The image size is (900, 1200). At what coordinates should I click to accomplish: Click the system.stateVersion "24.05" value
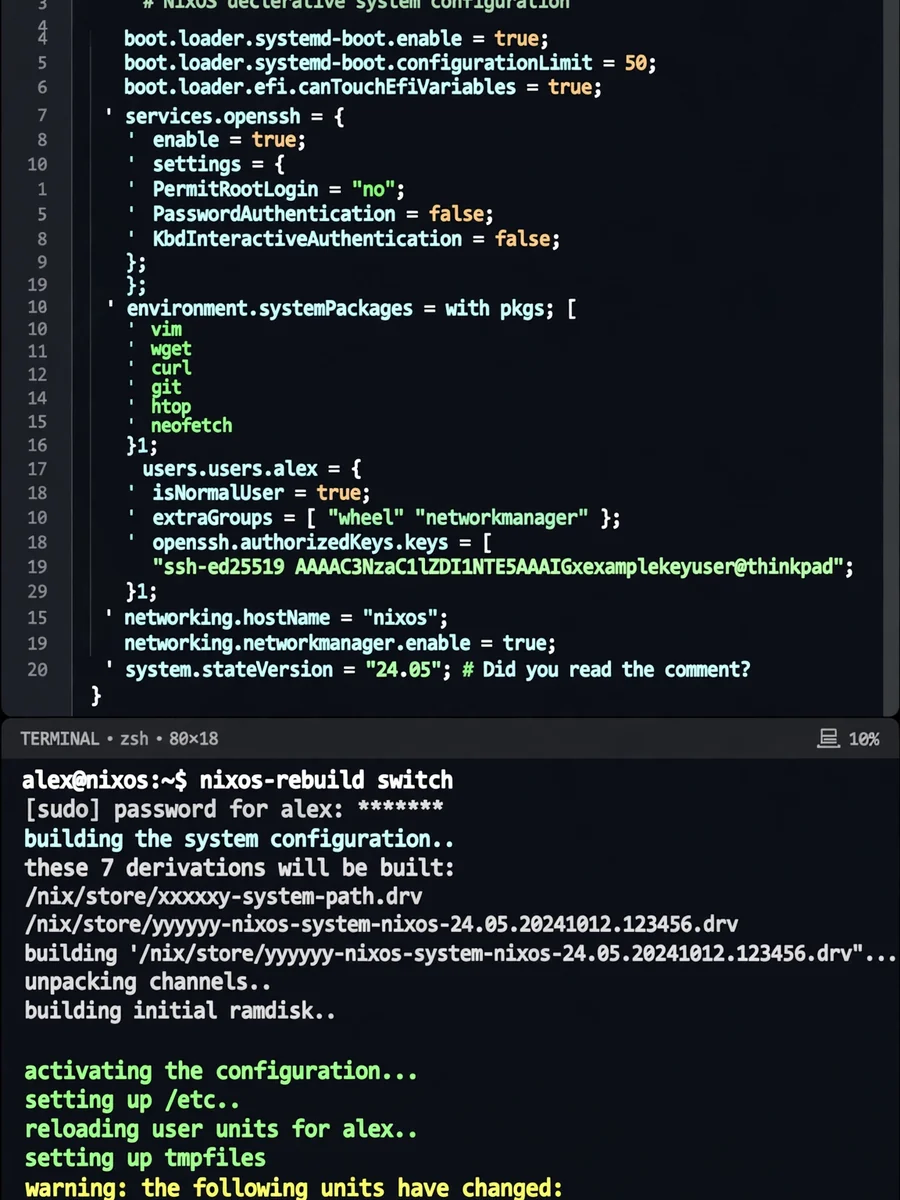point(403,669)
